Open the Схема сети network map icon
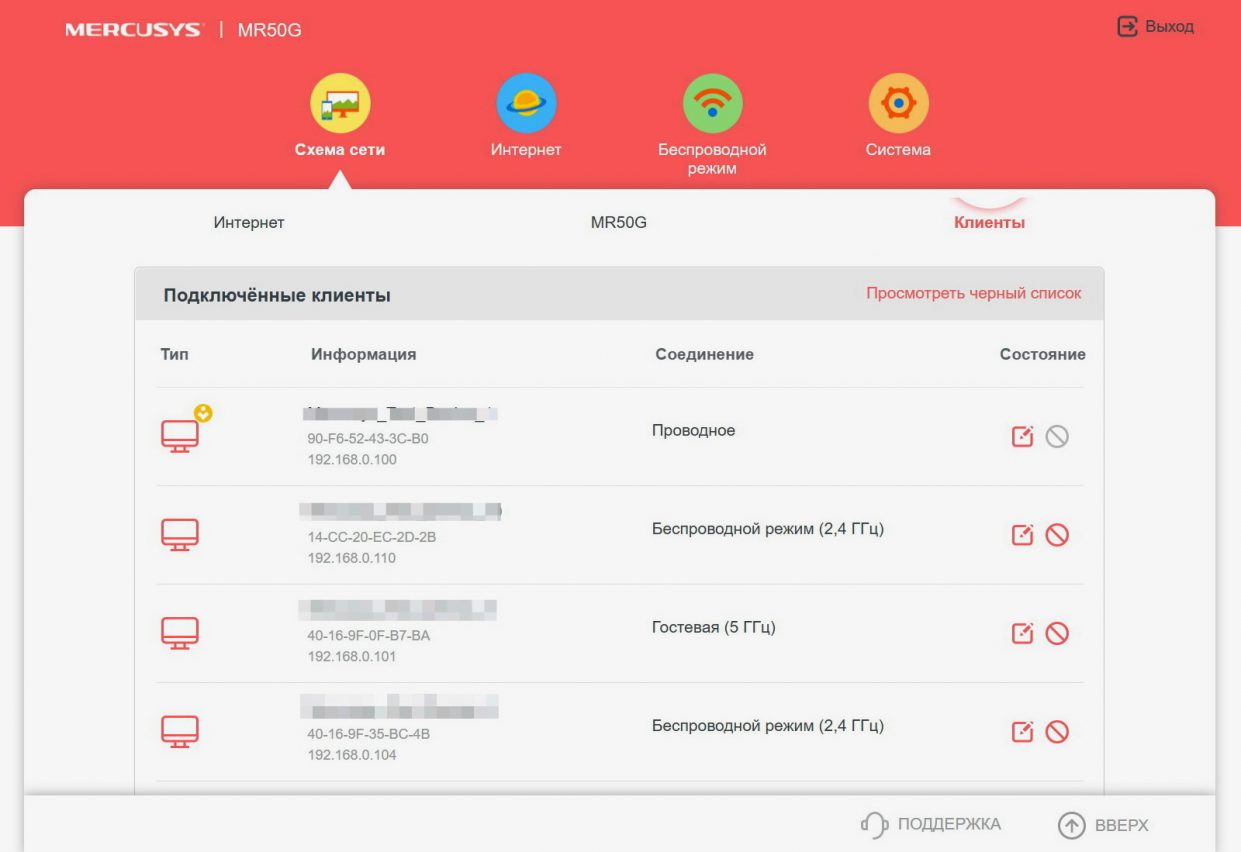 tap(340, 104)
